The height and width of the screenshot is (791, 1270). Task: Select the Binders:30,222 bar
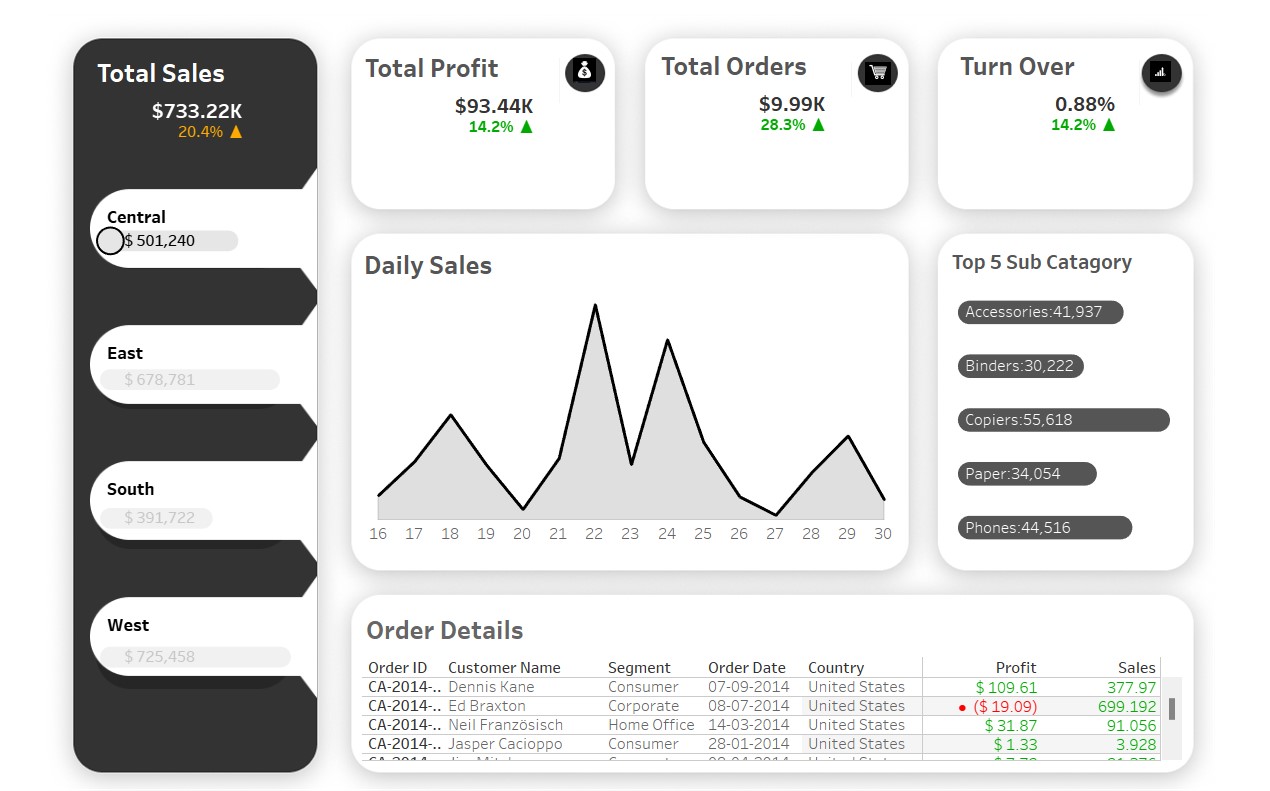1020,365
